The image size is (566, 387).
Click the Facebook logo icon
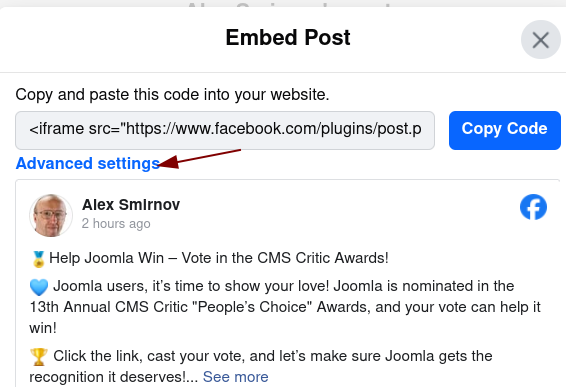[x=533, y=207]
